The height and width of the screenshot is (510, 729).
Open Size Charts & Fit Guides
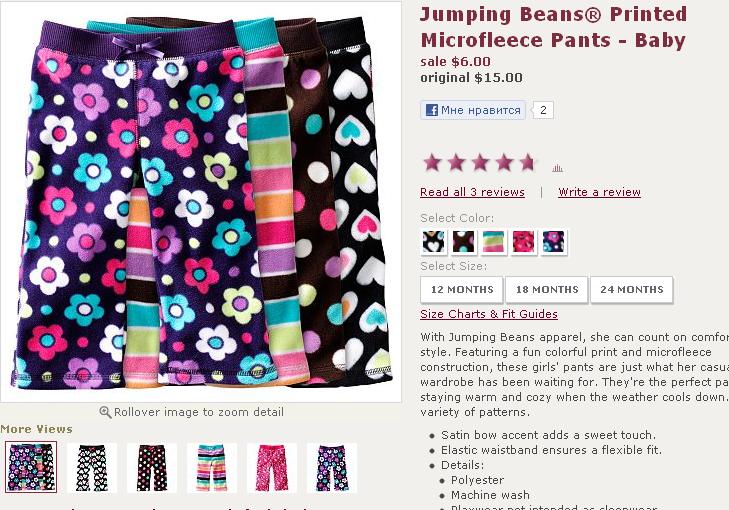tap(489, 314)
